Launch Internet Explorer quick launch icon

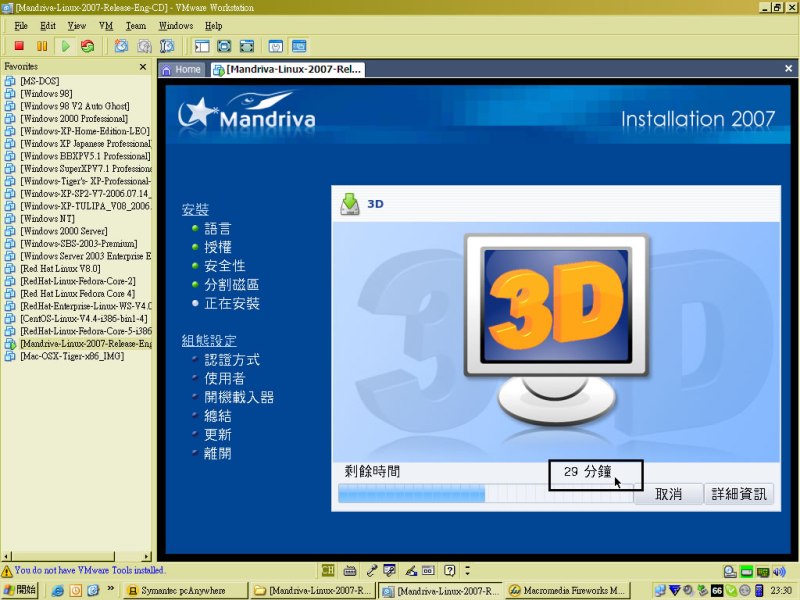pyautogui.click(x=58, y=591)
